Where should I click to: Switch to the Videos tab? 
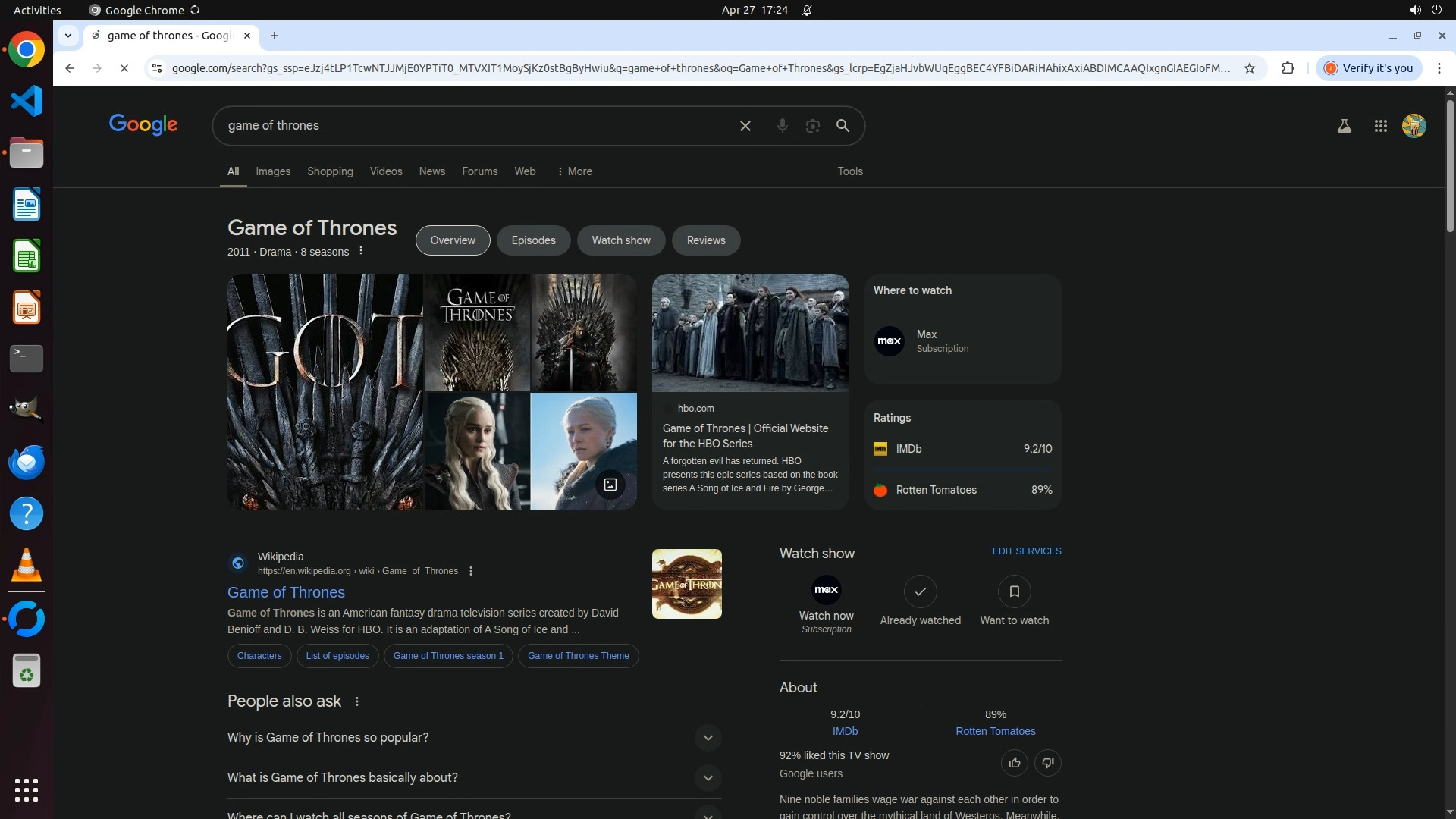coord(386,171)
